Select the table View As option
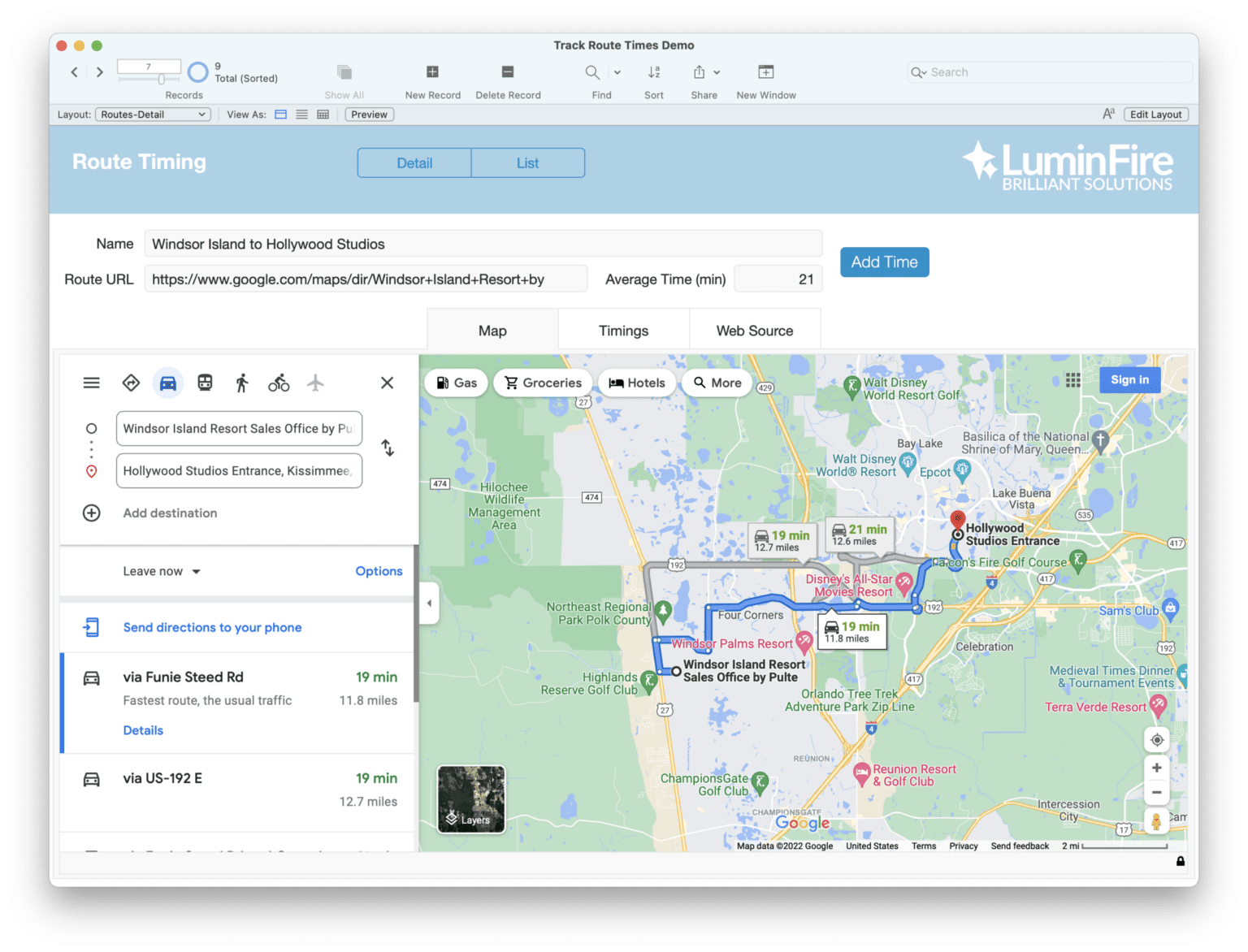Screen dimensions: 1248x952 coord(323,115)
